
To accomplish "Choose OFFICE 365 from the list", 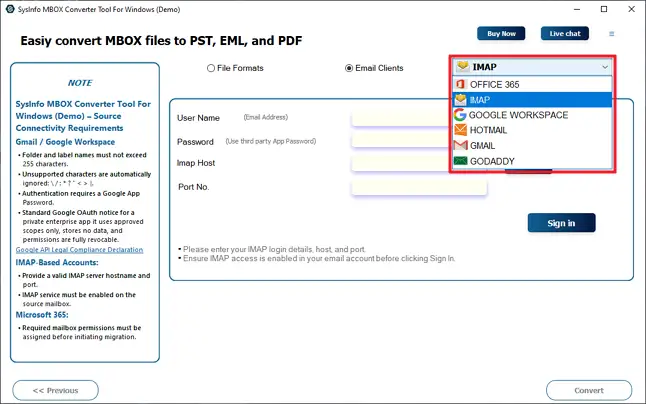I will coord(532,84).
